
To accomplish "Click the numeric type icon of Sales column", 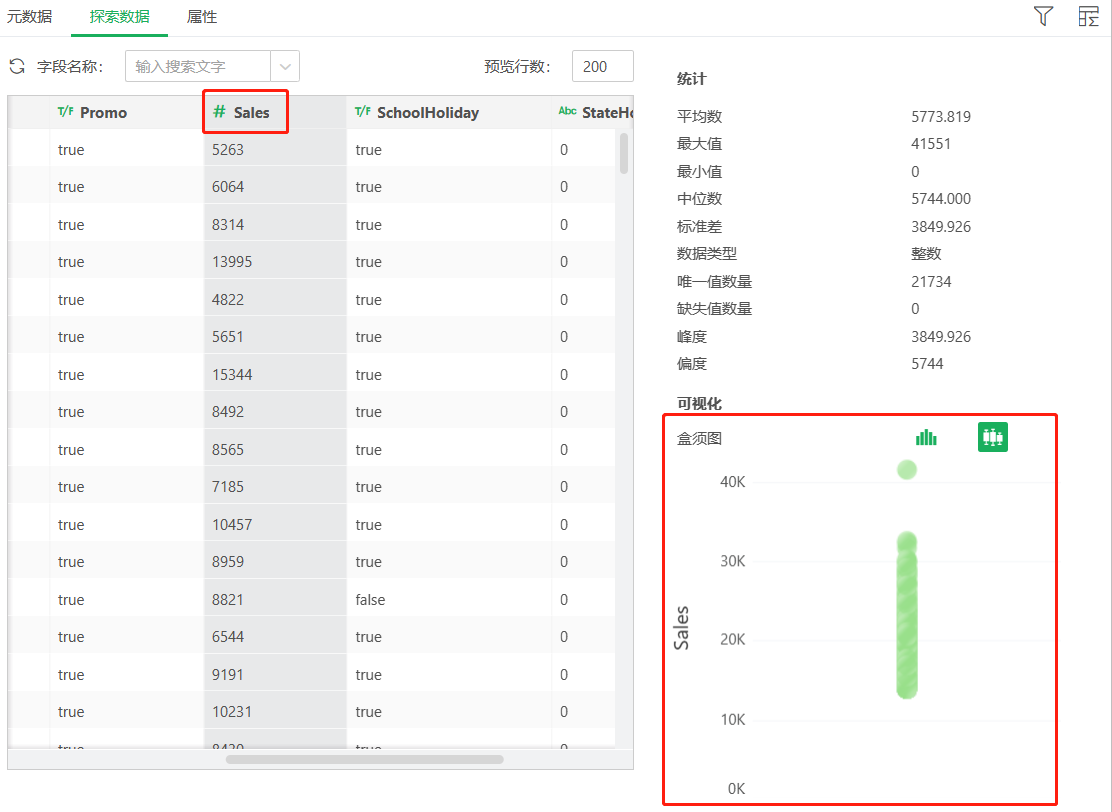I will (x=219, y=112).
